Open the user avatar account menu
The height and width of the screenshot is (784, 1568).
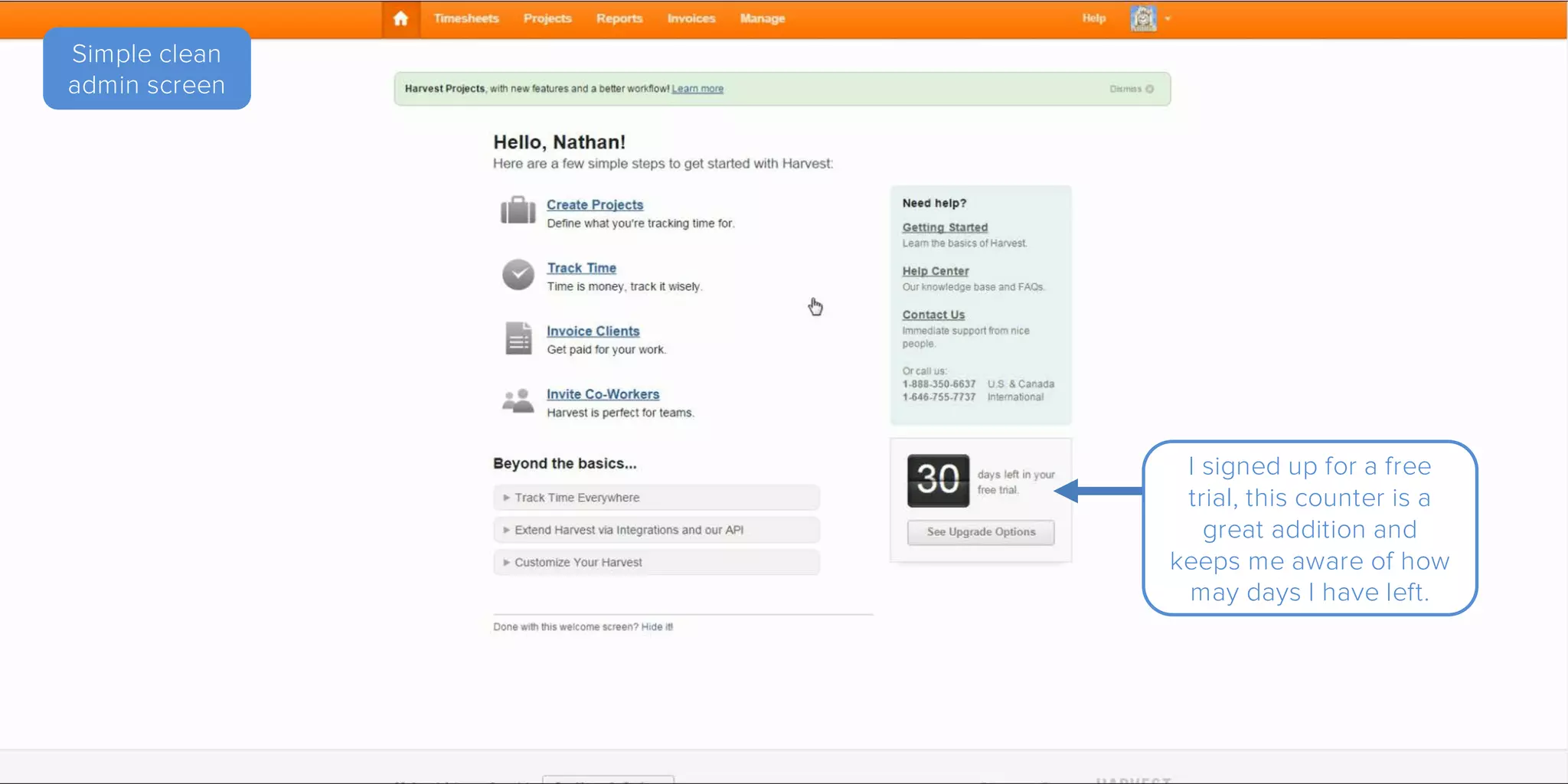click(x=1143, y=18)
